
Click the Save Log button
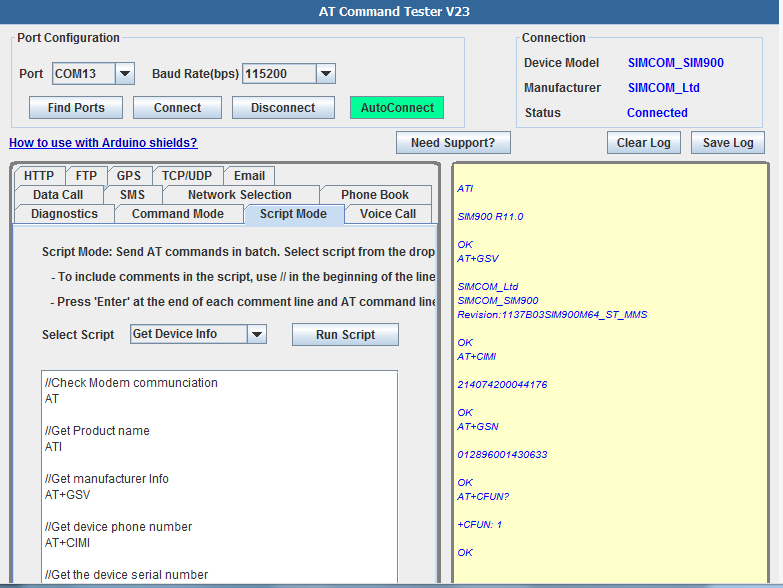(x=728, y=143)
